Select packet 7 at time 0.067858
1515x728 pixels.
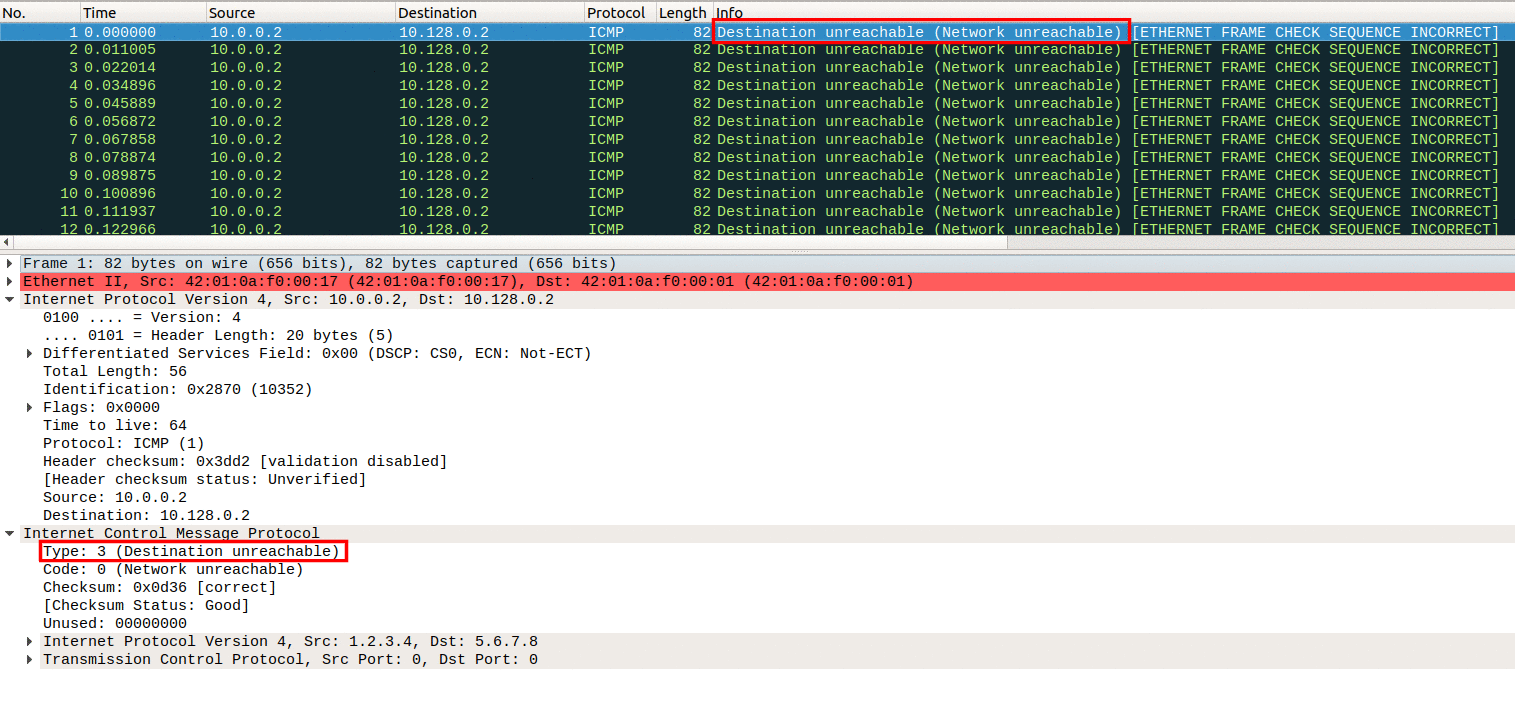757,140
